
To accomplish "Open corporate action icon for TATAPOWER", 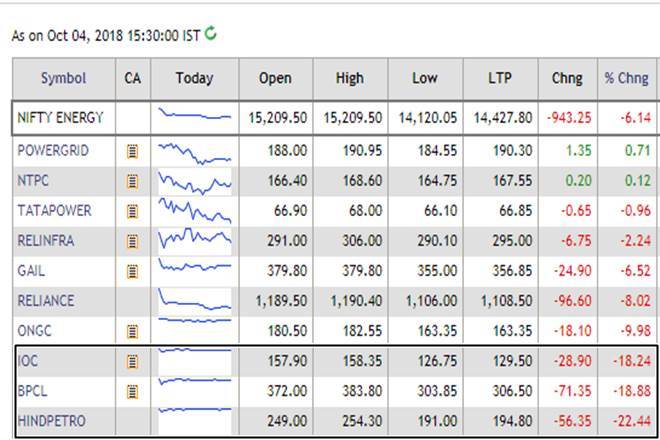I will coord(132,211).
